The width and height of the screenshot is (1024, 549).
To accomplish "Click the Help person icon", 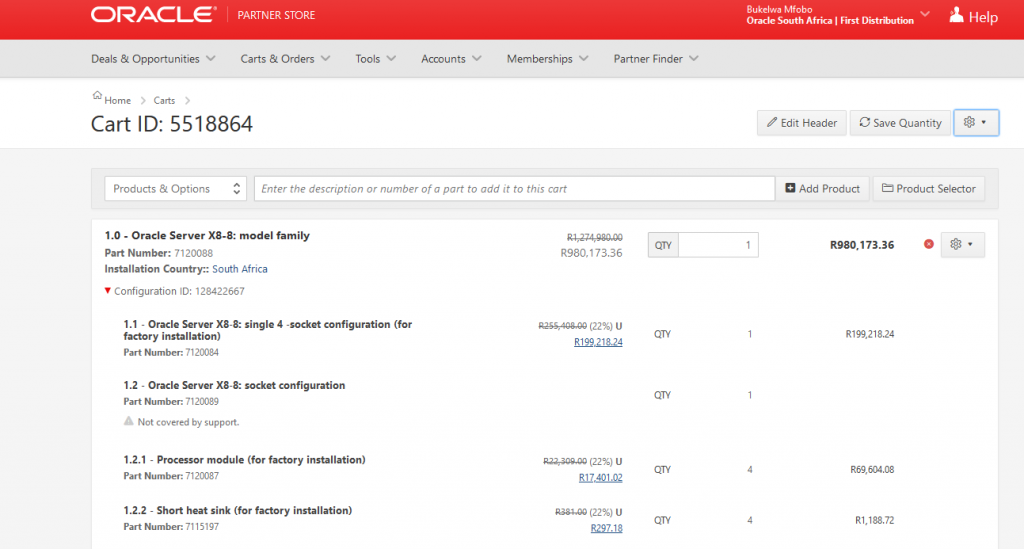I will tap(956, 15).
